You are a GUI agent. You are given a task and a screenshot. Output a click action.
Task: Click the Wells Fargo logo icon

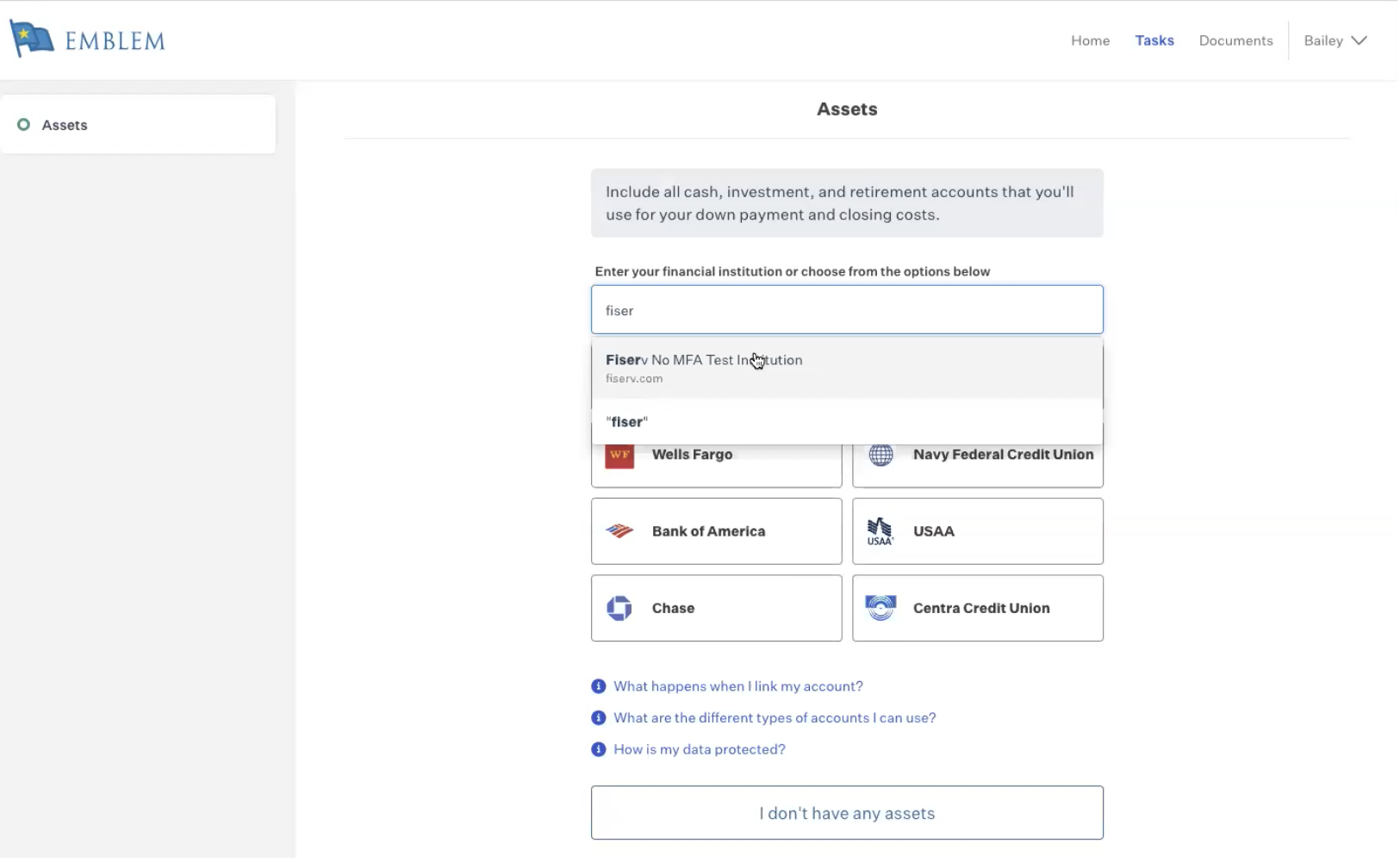point(619,456)
